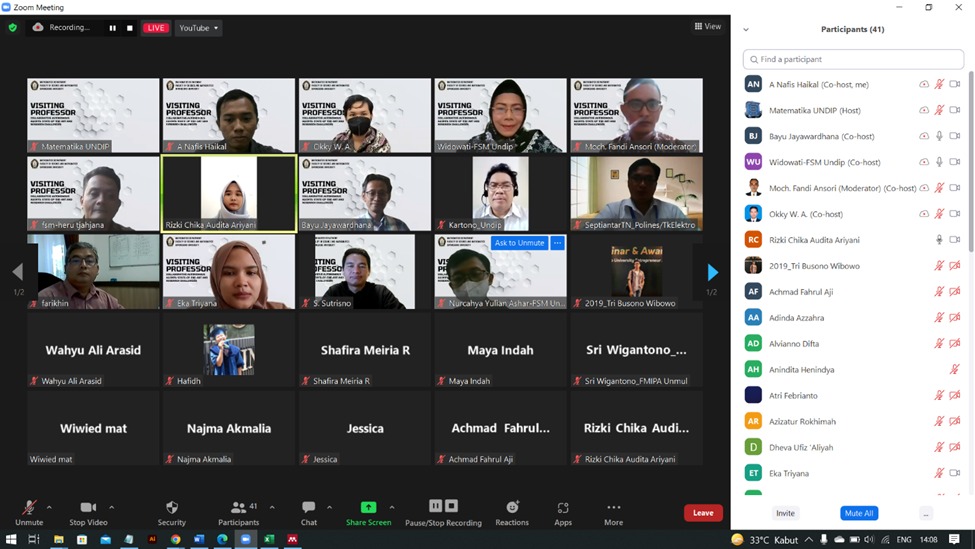
Task: Pause the recording at top bar
Action: click(112, 28)
